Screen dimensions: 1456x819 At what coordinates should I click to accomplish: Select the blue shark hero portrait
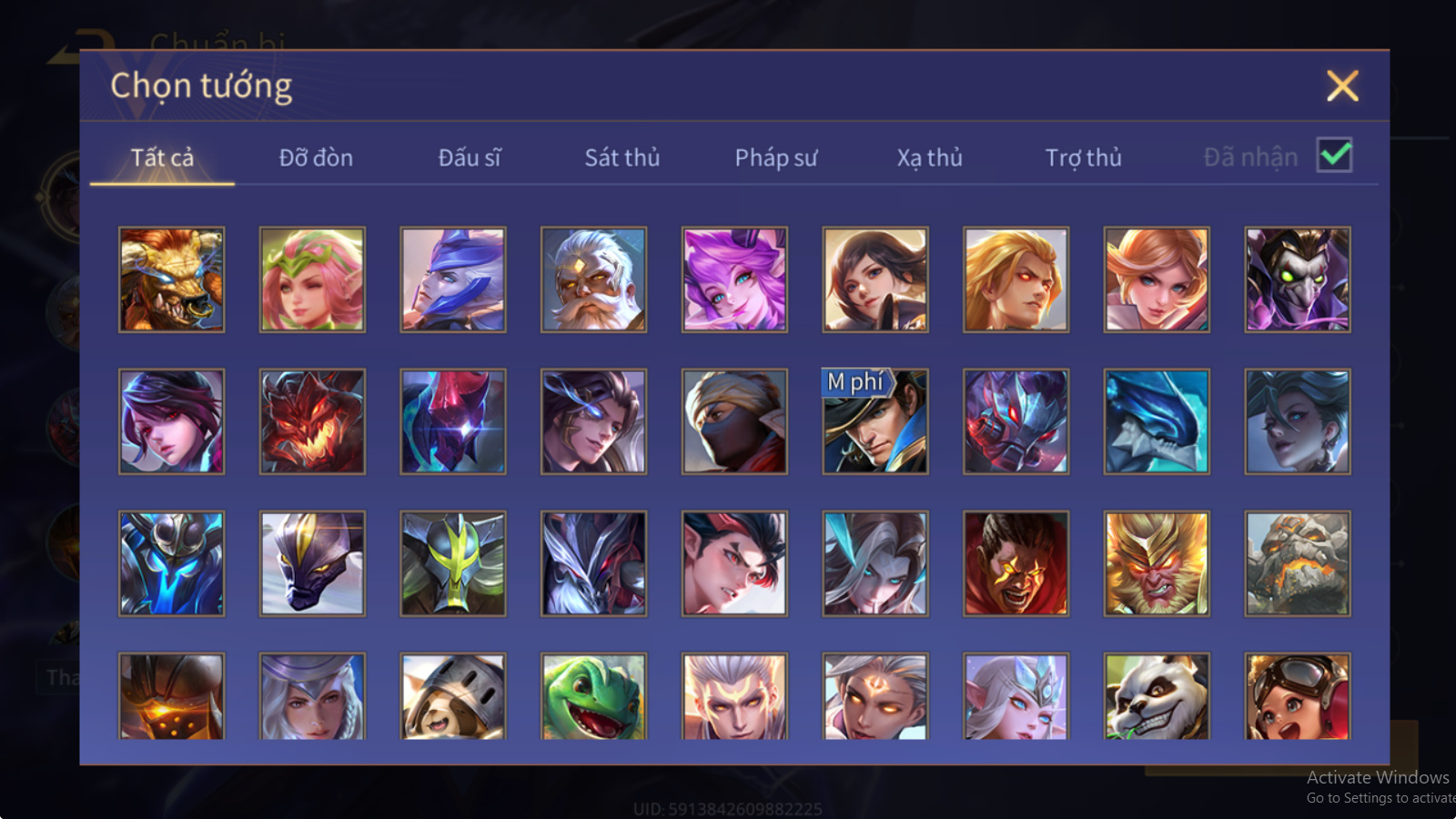coord(1157,421)
